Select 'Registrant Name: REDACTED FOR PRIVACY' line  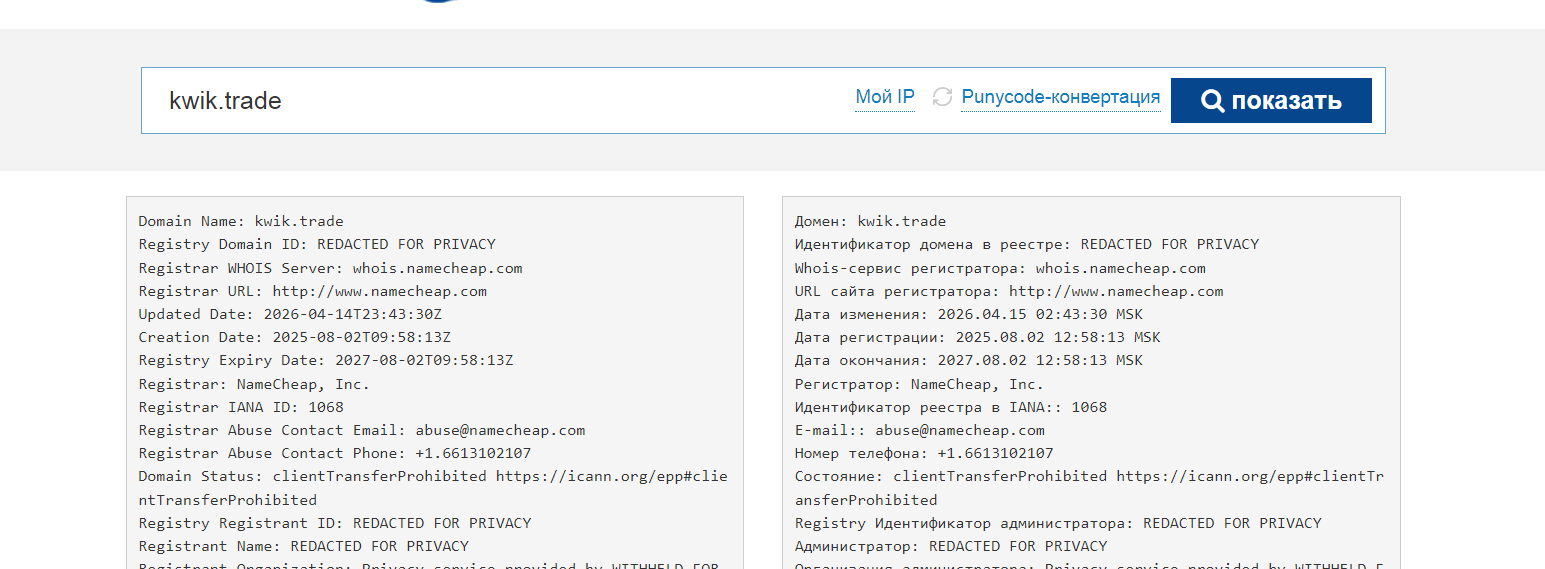(304, 546)
